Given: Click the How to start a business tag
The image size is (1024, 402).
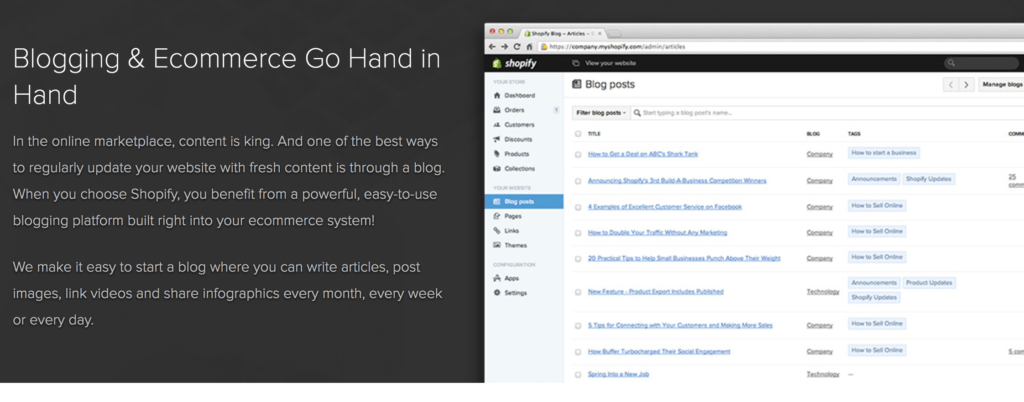Looking at the screenshot, I should click(x=884, y=153).
